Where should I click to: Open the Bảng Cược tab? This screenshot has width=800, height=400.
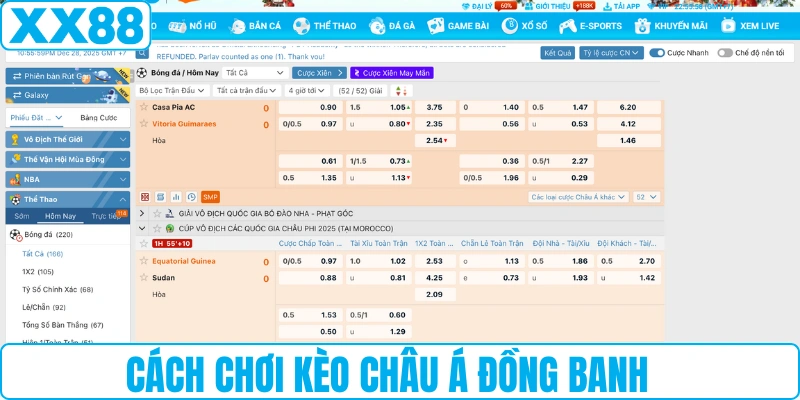pyautogui.click(x=98, y=118)
